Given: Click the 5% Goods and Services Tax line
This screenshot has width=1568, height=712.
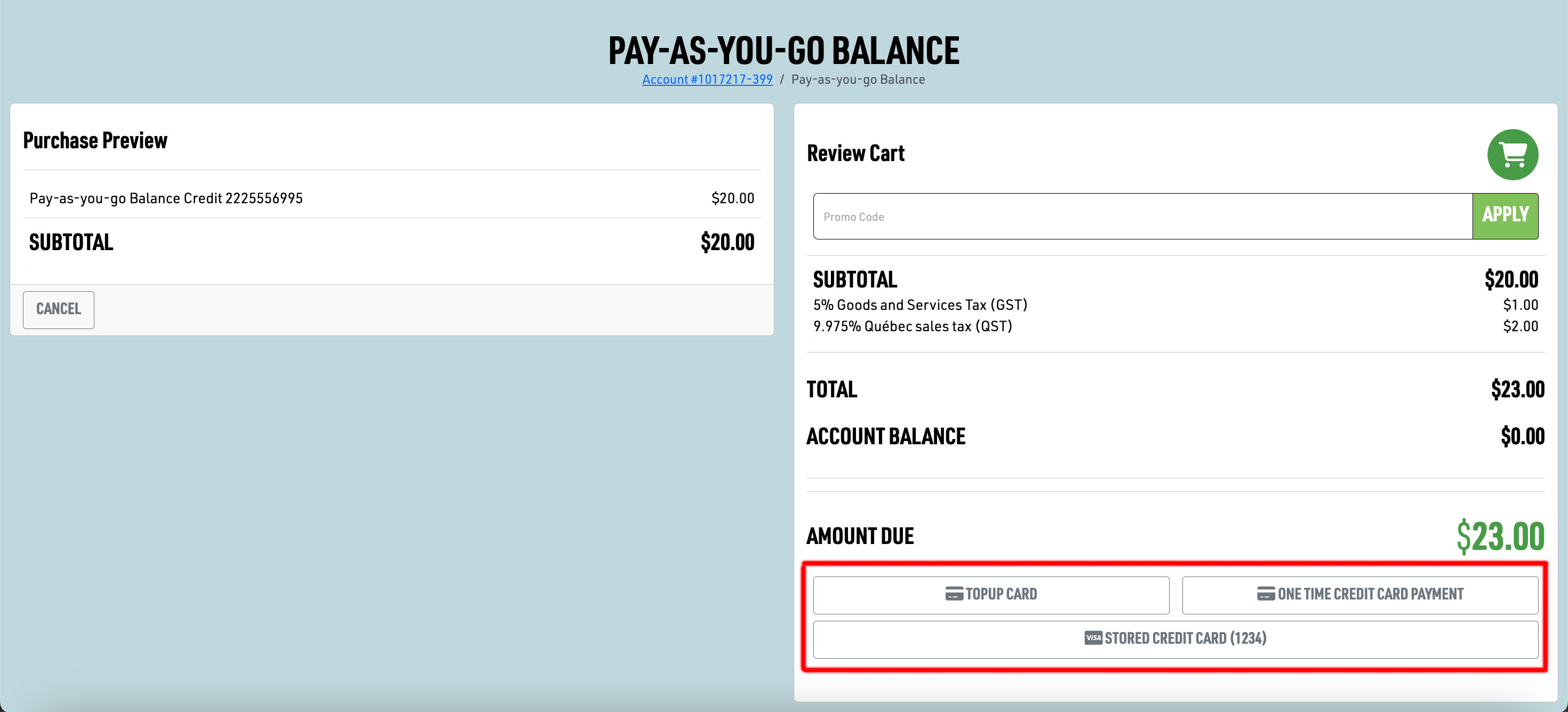Looking at the screenshot, I should (920, 305).
